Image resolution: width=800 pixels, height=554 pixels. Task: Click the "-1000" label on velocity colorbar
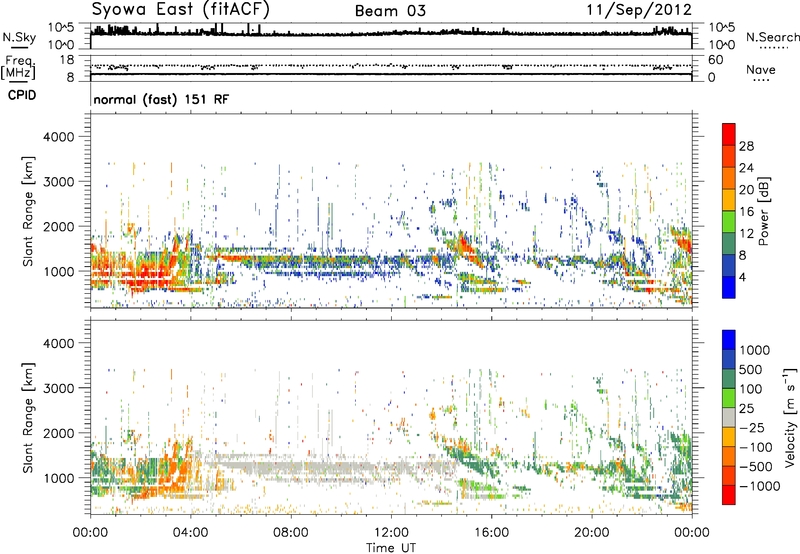coord(759,486)
